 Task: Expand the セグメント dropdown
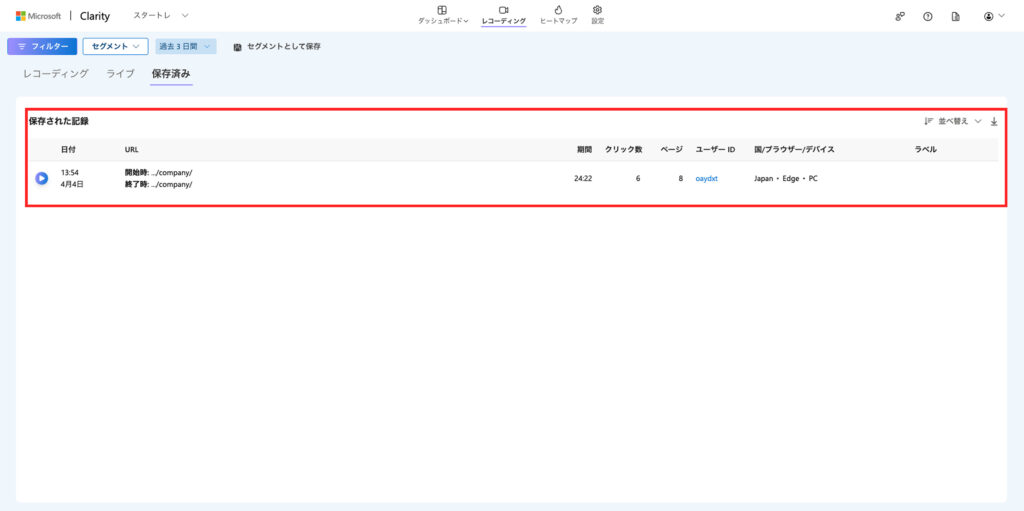coord(115,46)
